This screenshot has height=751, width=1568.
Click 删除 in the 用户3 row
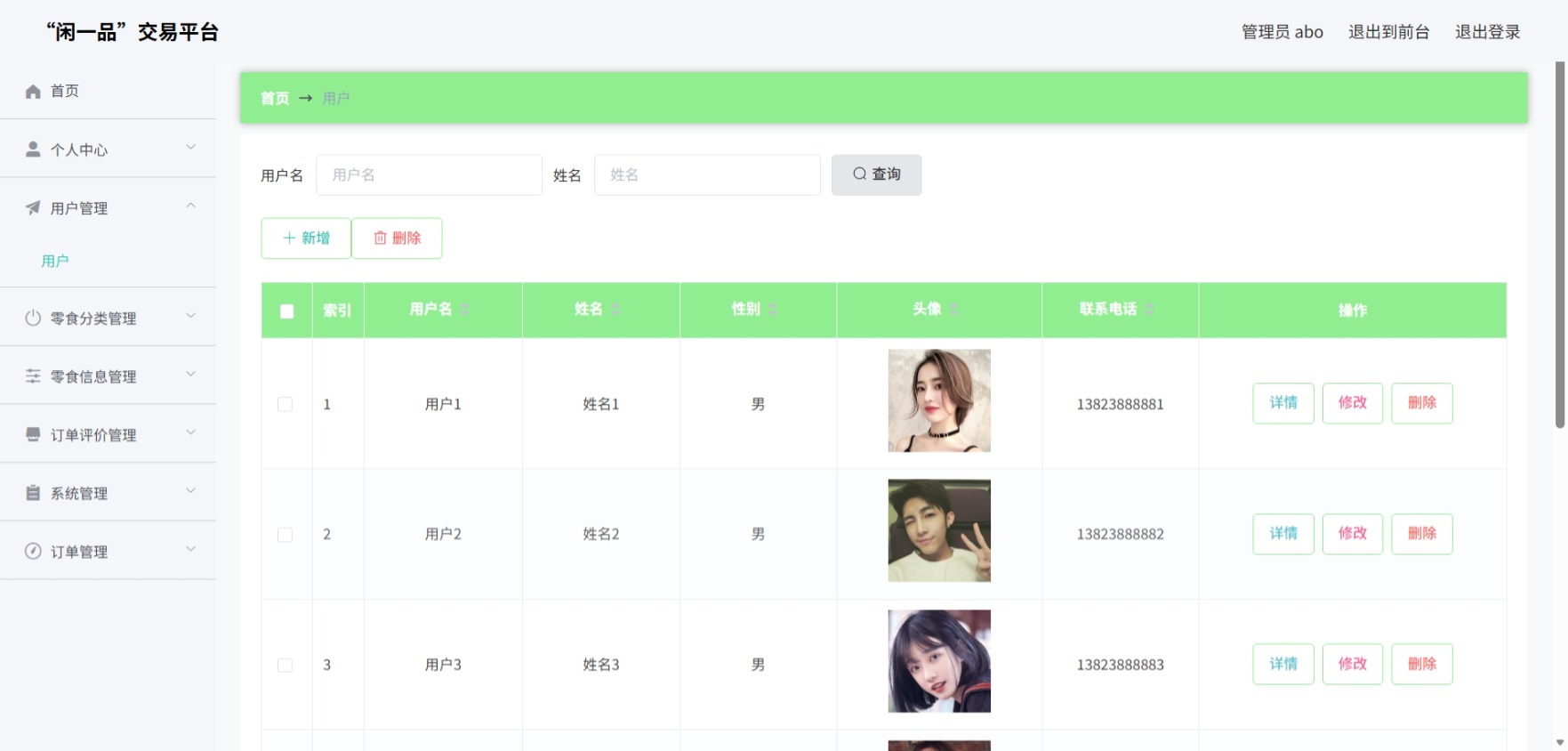[x=1422, y=664]
